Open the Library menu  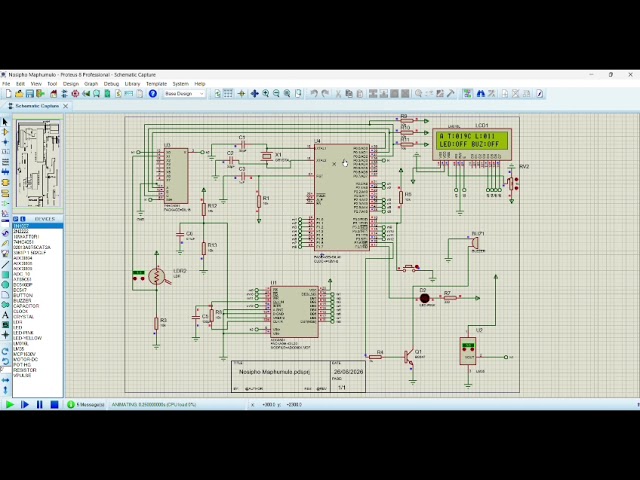(132, 84)
